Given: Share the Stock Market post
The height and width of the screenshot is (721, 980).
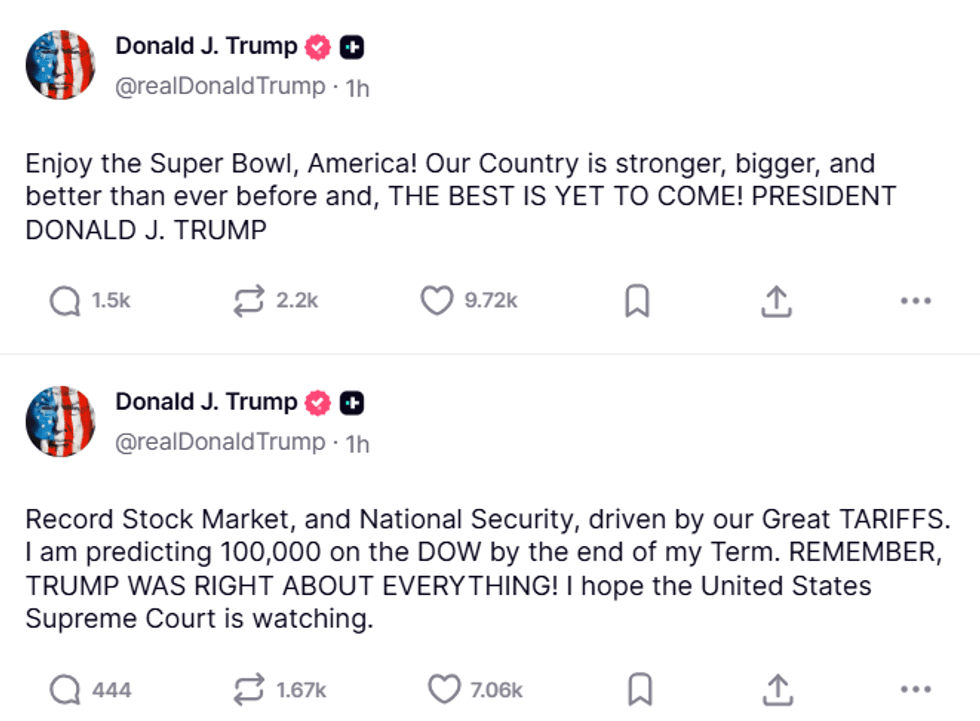Looking at the screenshot, I should [x=778, y=689].
